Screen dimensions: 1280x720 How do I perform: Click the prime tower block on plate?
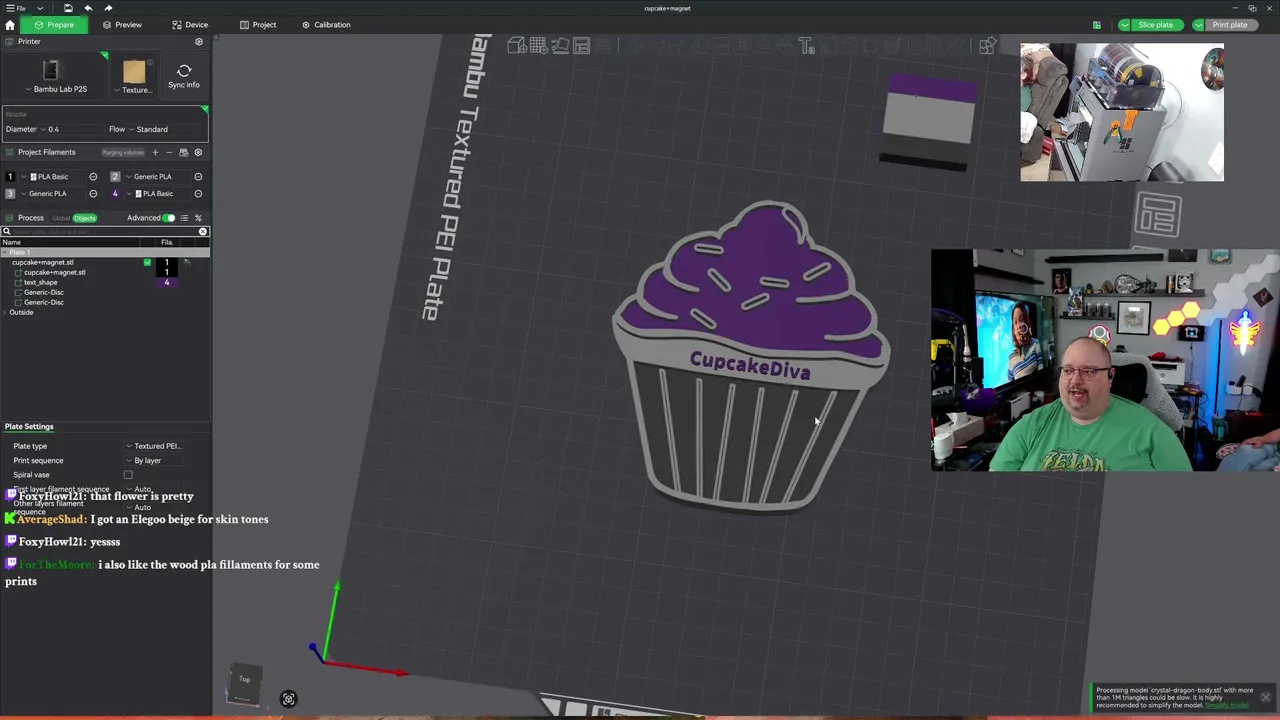click(929, 122)
